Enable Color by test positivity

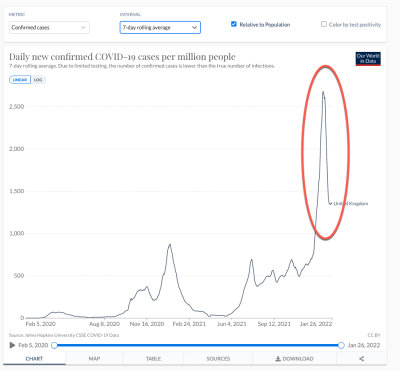(x=324, y=24)
